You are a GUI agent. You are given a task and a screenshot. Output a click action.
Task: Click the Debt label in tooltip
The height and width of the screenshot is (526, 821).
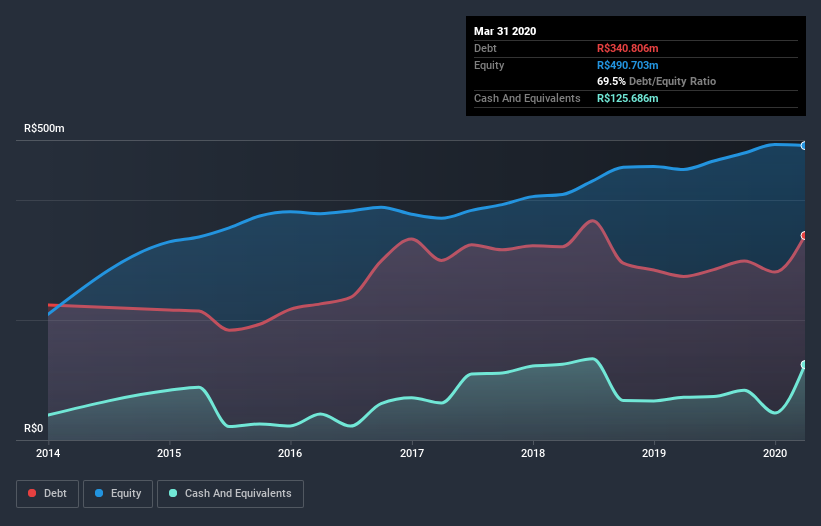[485, 48]
